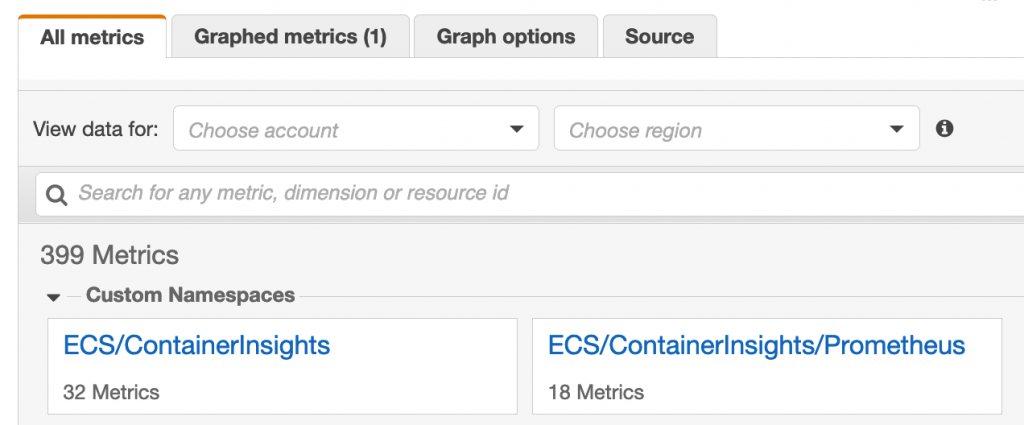This screenshot has height=425, width=1024.
Task: Click the info icon beside region dropdown
Action: coord(944,129)
